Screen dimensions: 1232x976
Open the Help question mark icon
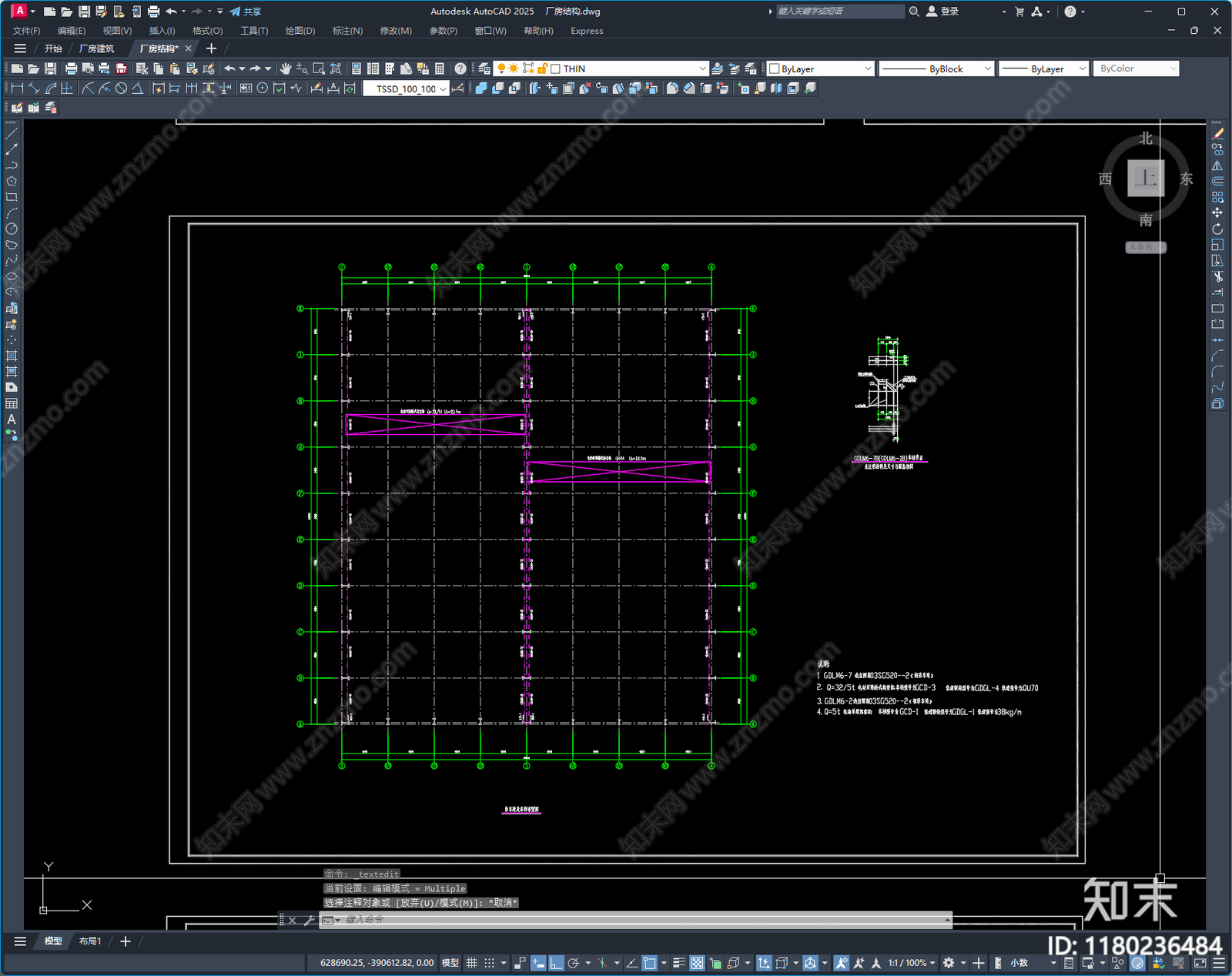(460, 69)
